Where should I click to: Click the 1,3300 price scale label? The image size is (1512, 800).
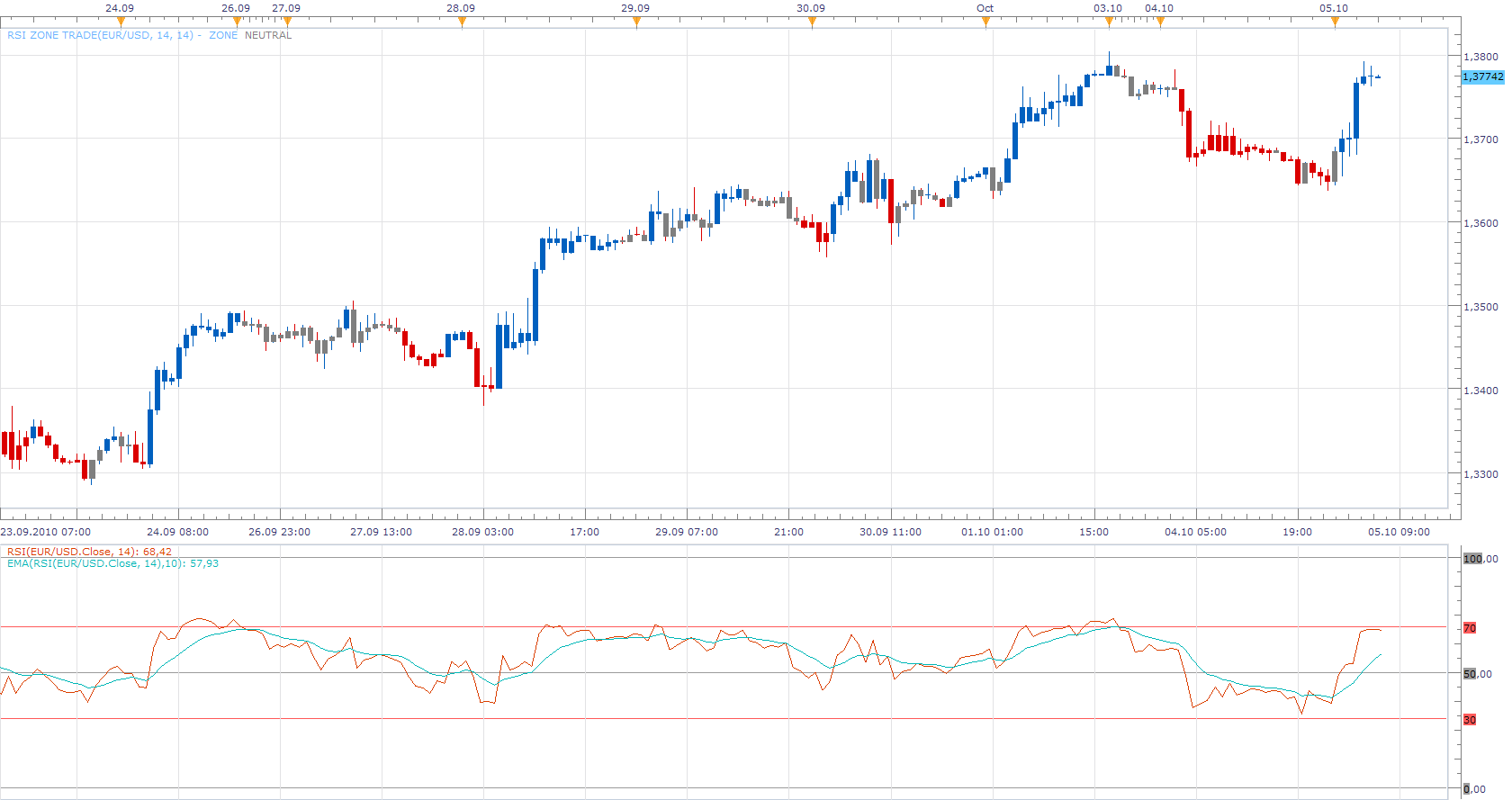pyautogui.click(x=1480, y=474)
